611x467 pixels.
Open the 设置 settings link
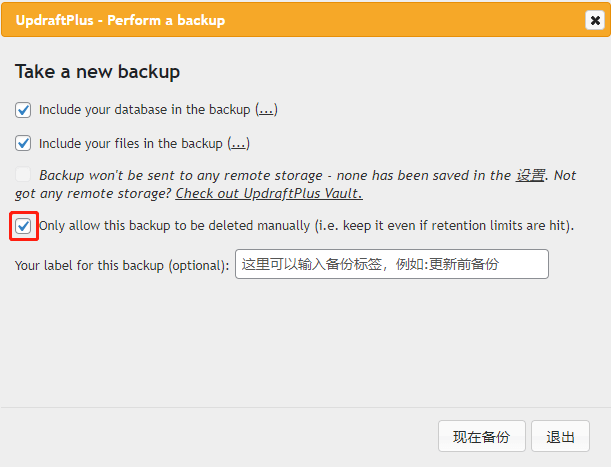coord(530,175)
